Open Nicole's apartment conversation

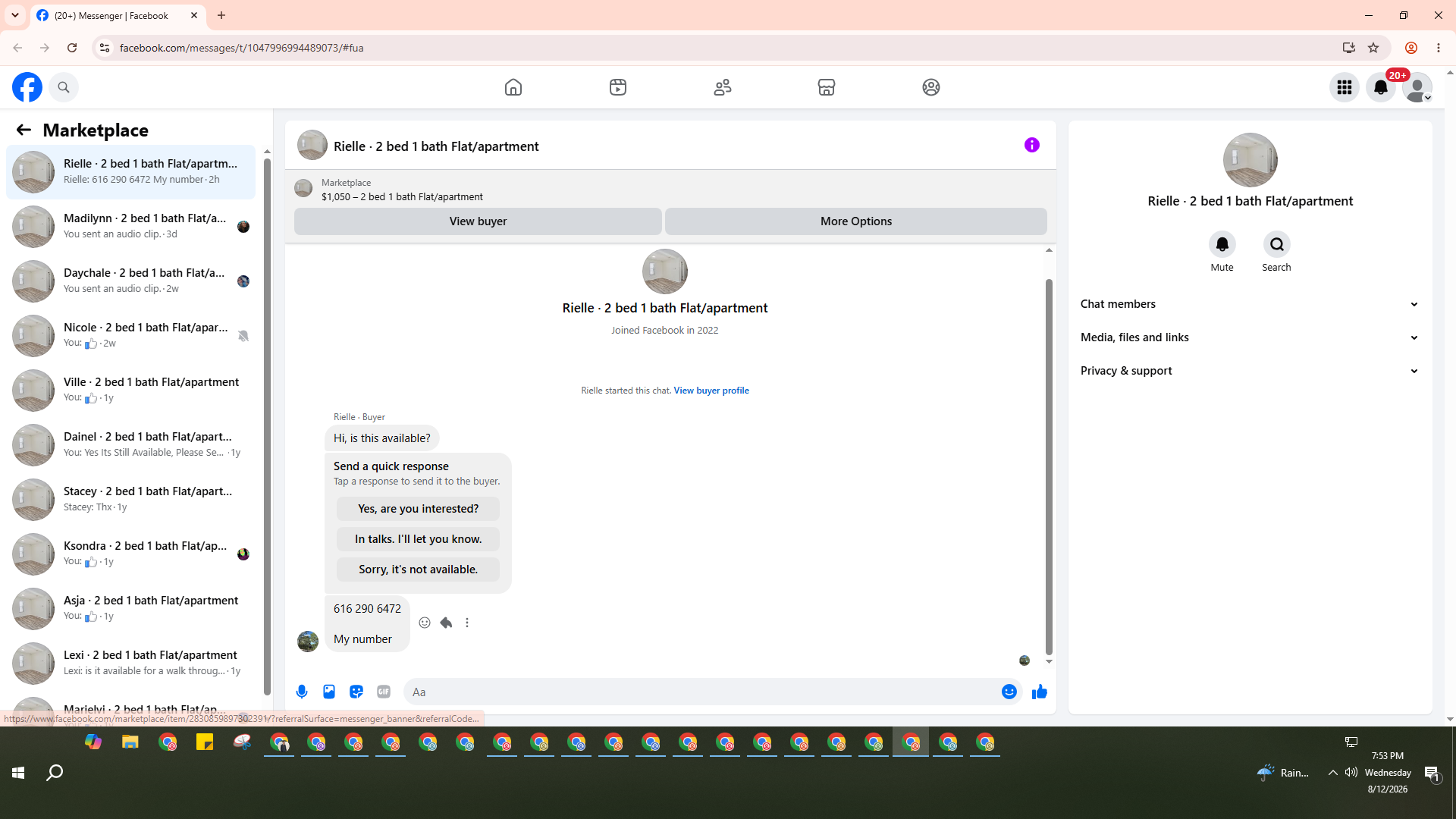click(x=131, y=335)
